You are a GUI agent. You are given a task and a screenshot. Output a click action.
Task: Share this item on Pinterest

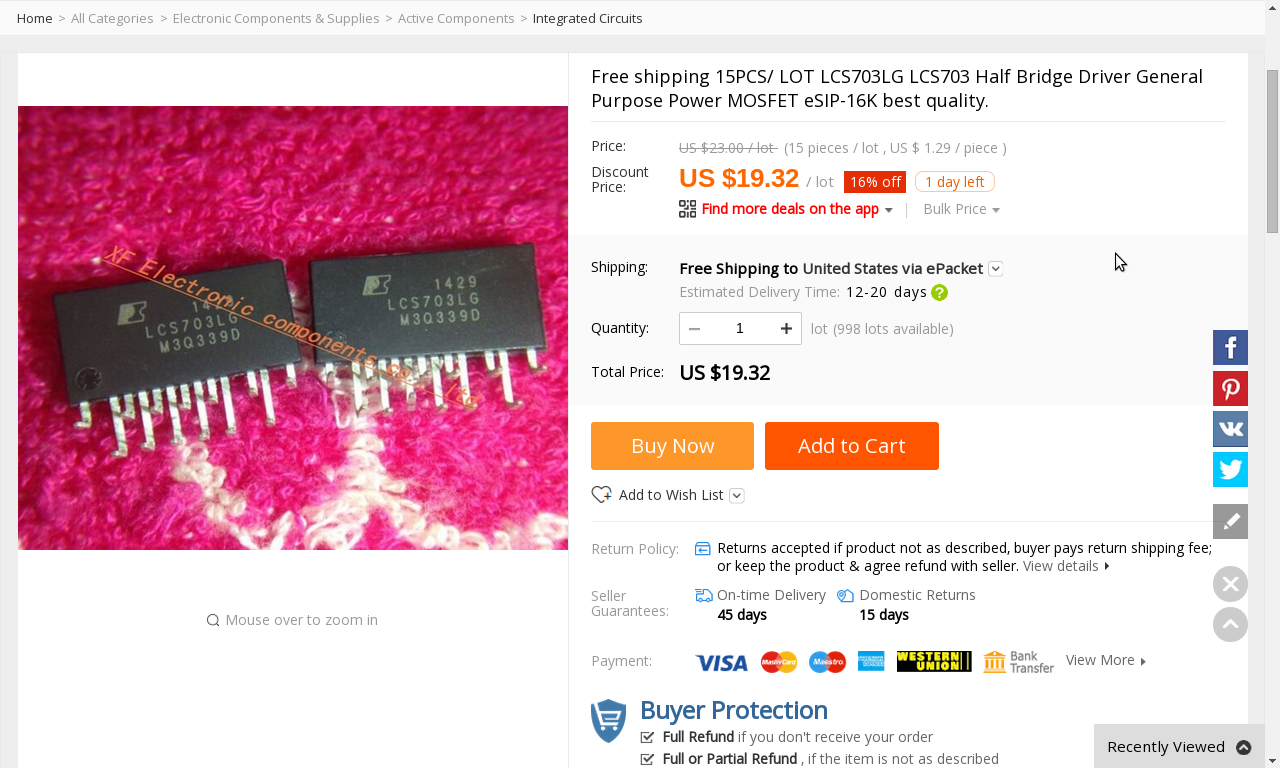[1230, 389]
